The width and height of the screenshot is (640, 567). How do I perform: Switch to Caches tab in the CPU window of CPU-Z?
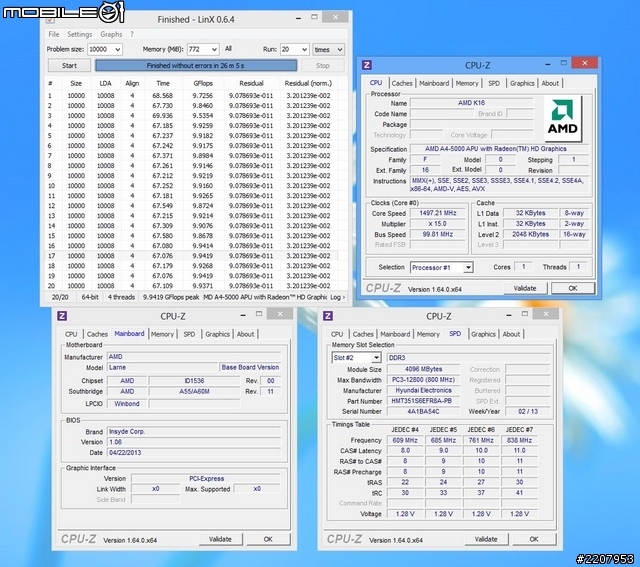tap(402, 83)
